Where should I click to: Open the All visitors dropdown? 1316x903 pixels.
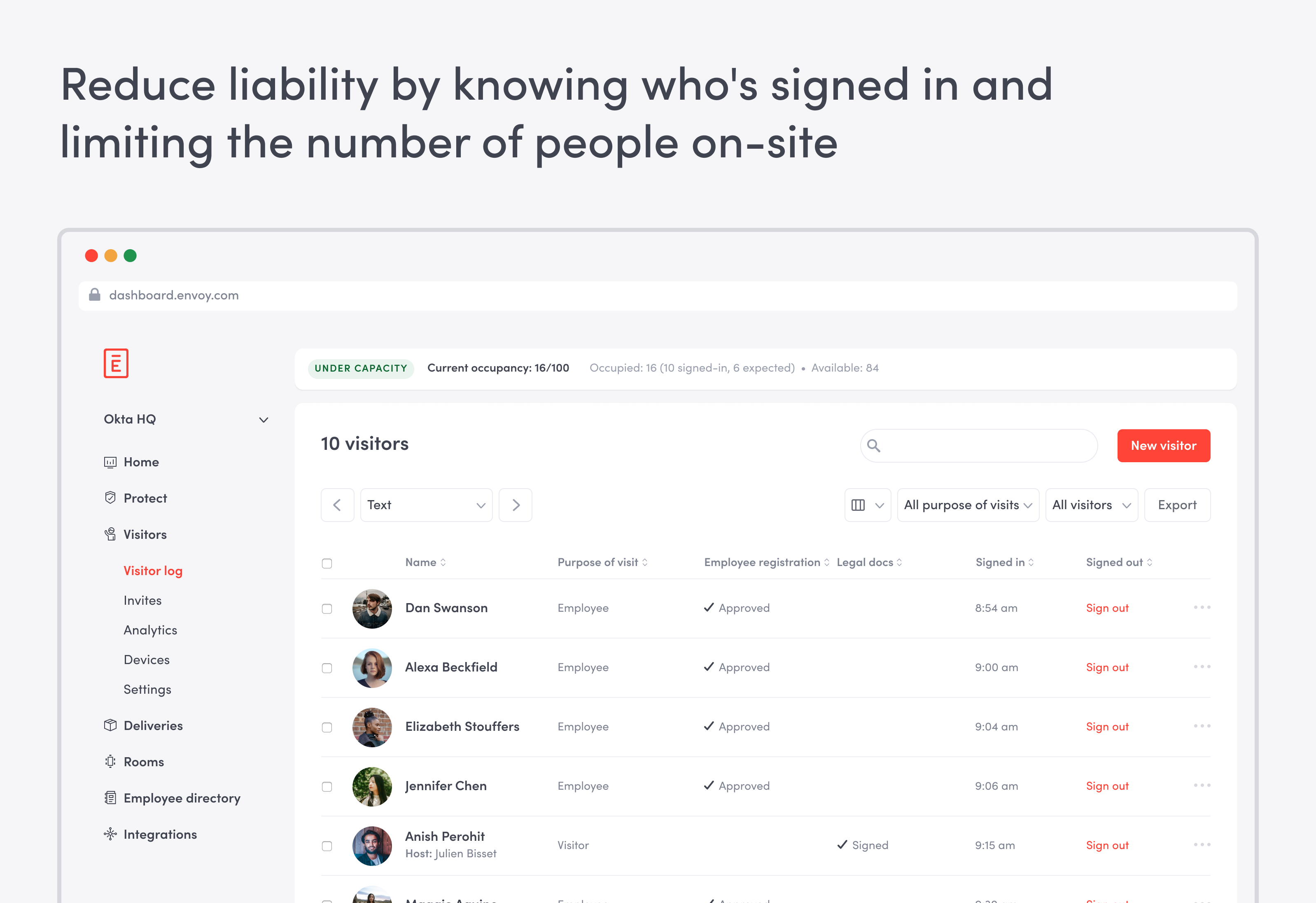(1091, 505)
